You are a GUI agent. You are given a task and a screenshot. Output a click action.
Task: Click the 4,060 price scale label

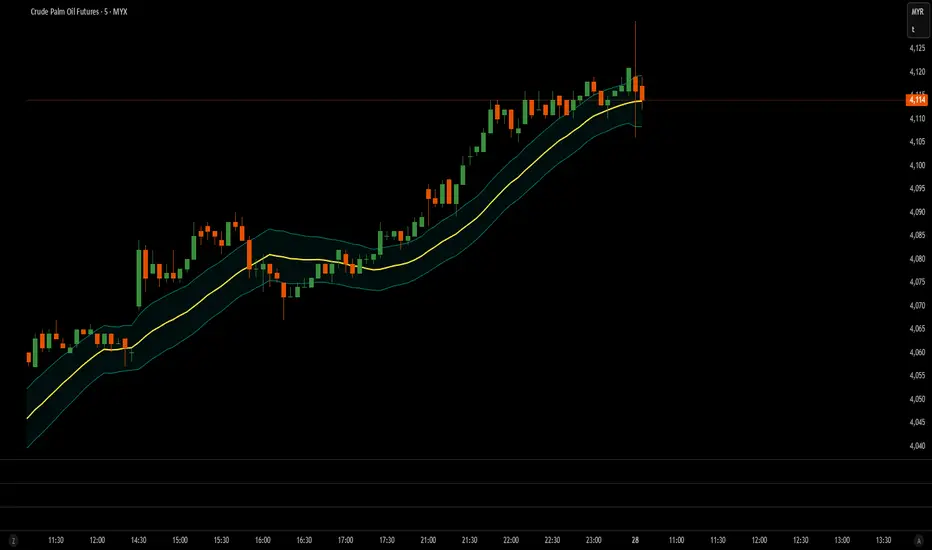pos(917,352)
